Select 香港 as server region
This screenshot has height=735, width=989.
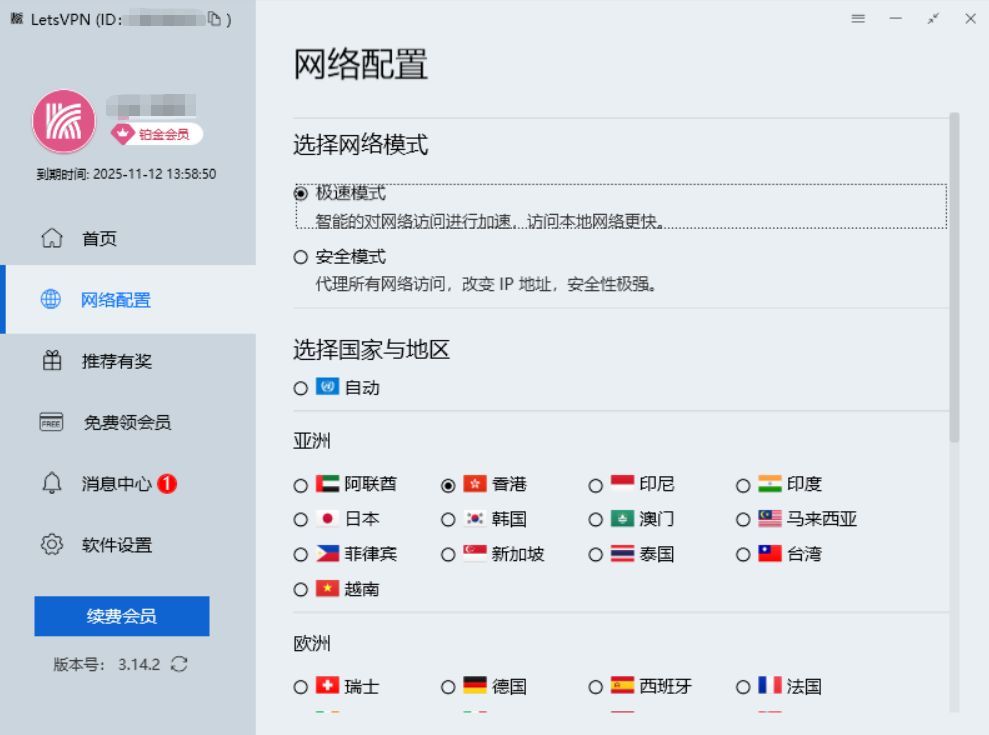point(447,484)
